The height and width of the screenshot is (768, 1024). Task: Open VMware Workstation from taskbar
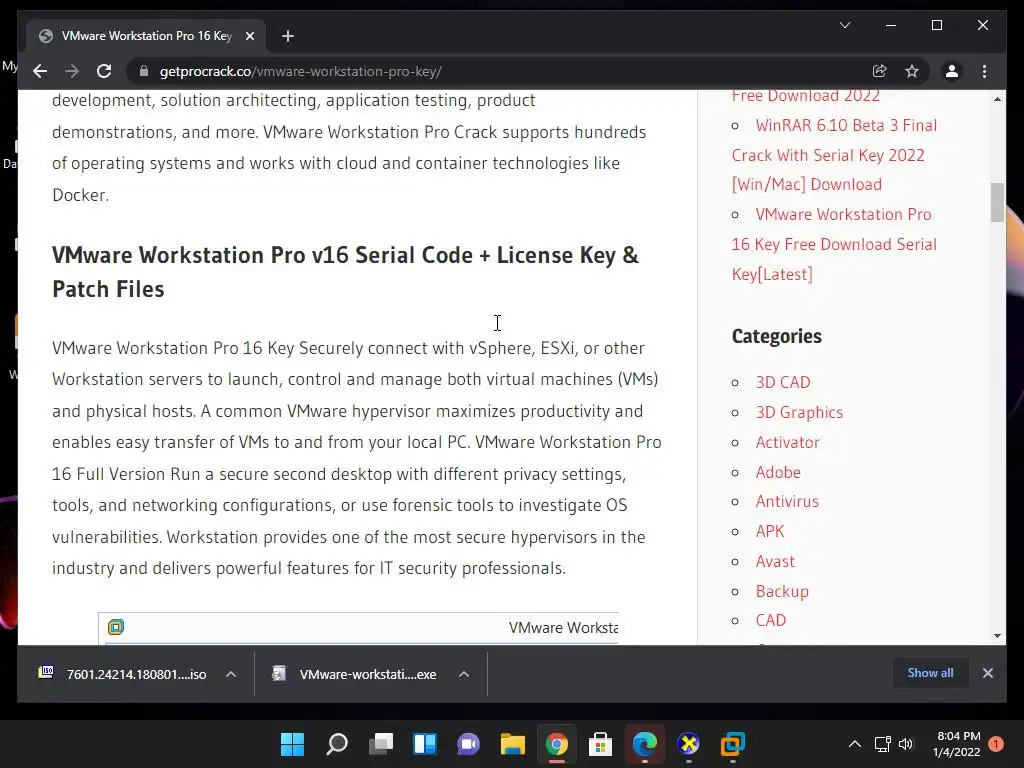point(733,744)
